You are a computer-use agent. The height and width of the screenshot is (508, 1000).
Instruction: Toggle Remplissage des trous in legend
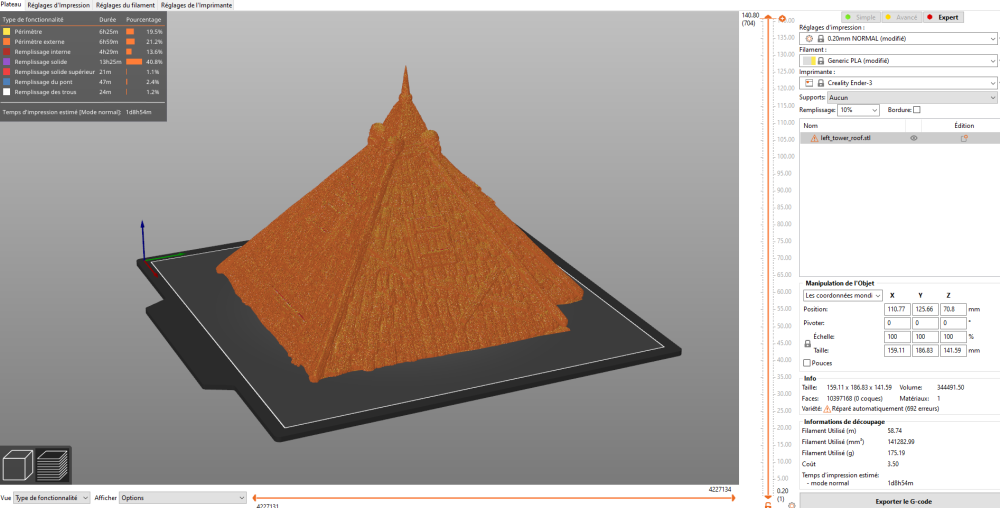6,92
